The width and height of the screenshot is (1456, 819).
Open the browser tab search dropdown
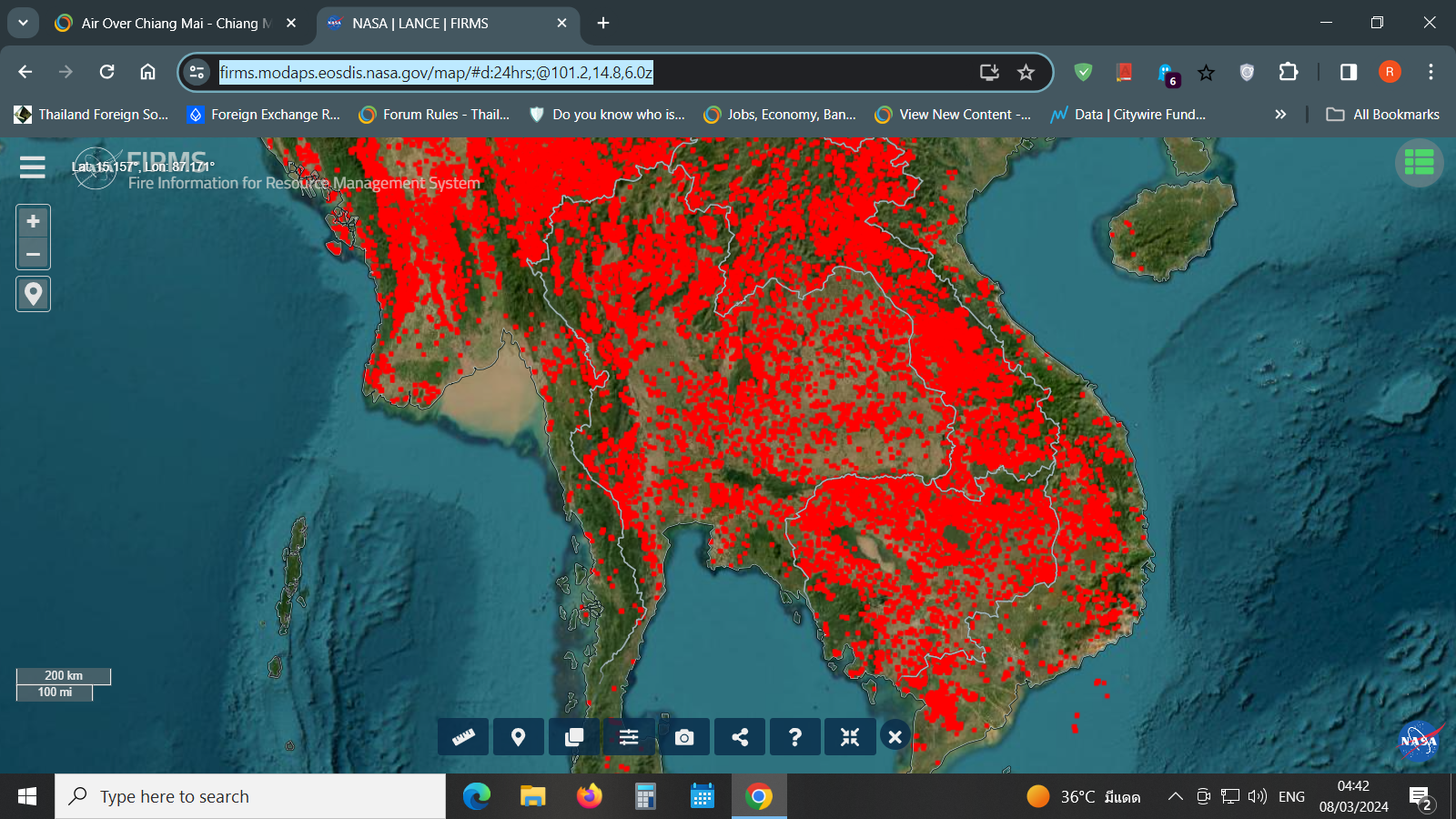[x=23, y=23]
